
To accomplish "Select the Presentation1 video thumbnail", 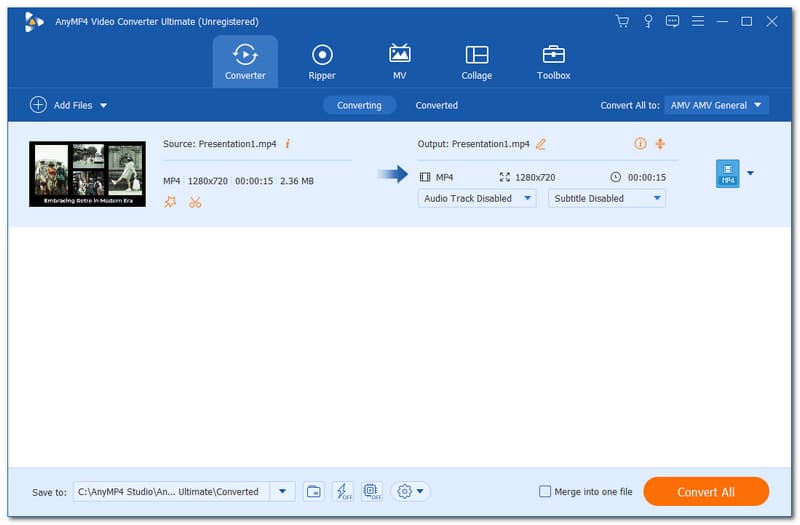I will 87,174.
